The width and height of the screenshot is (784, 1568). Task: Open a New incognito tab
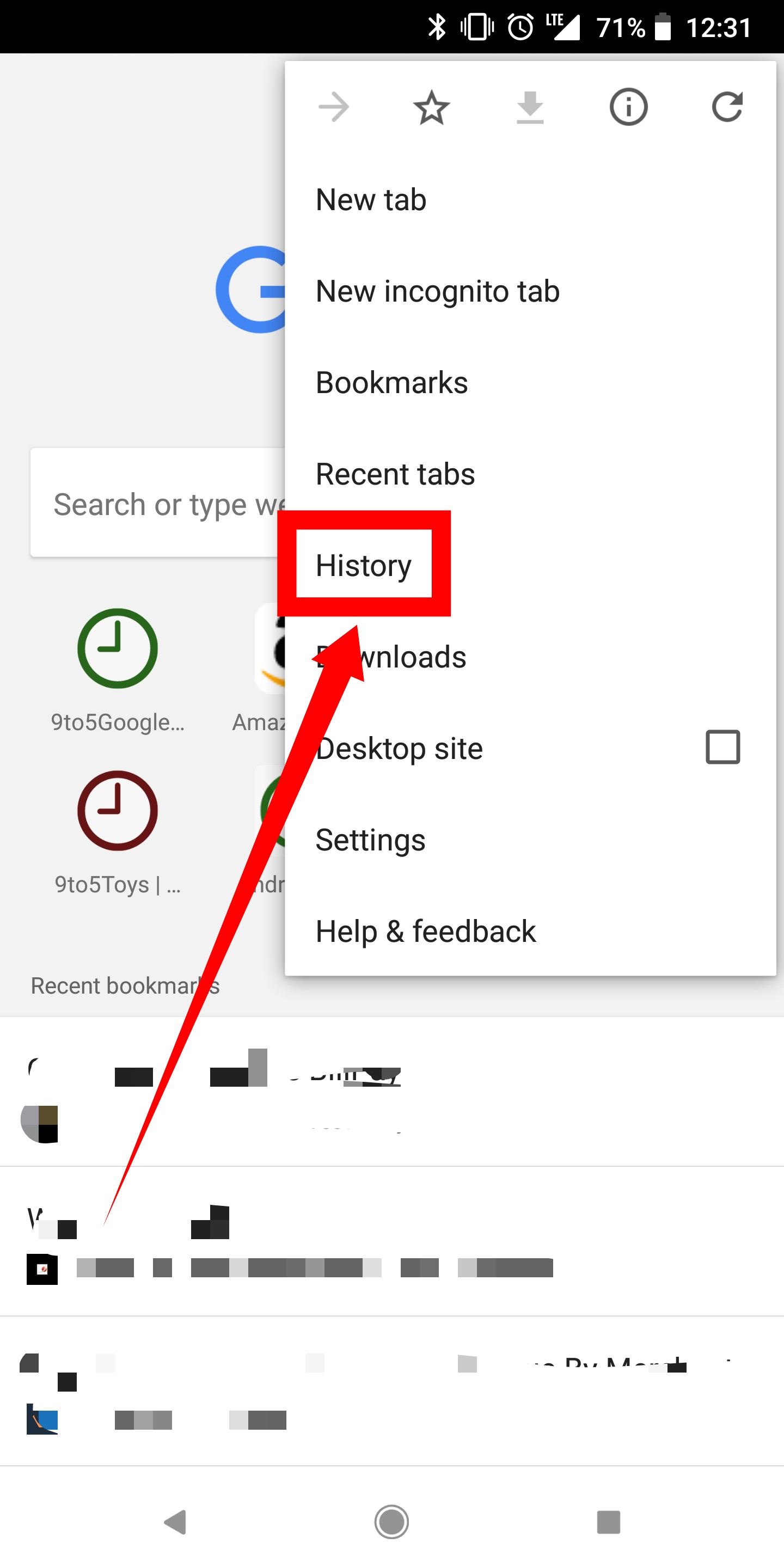437,291
